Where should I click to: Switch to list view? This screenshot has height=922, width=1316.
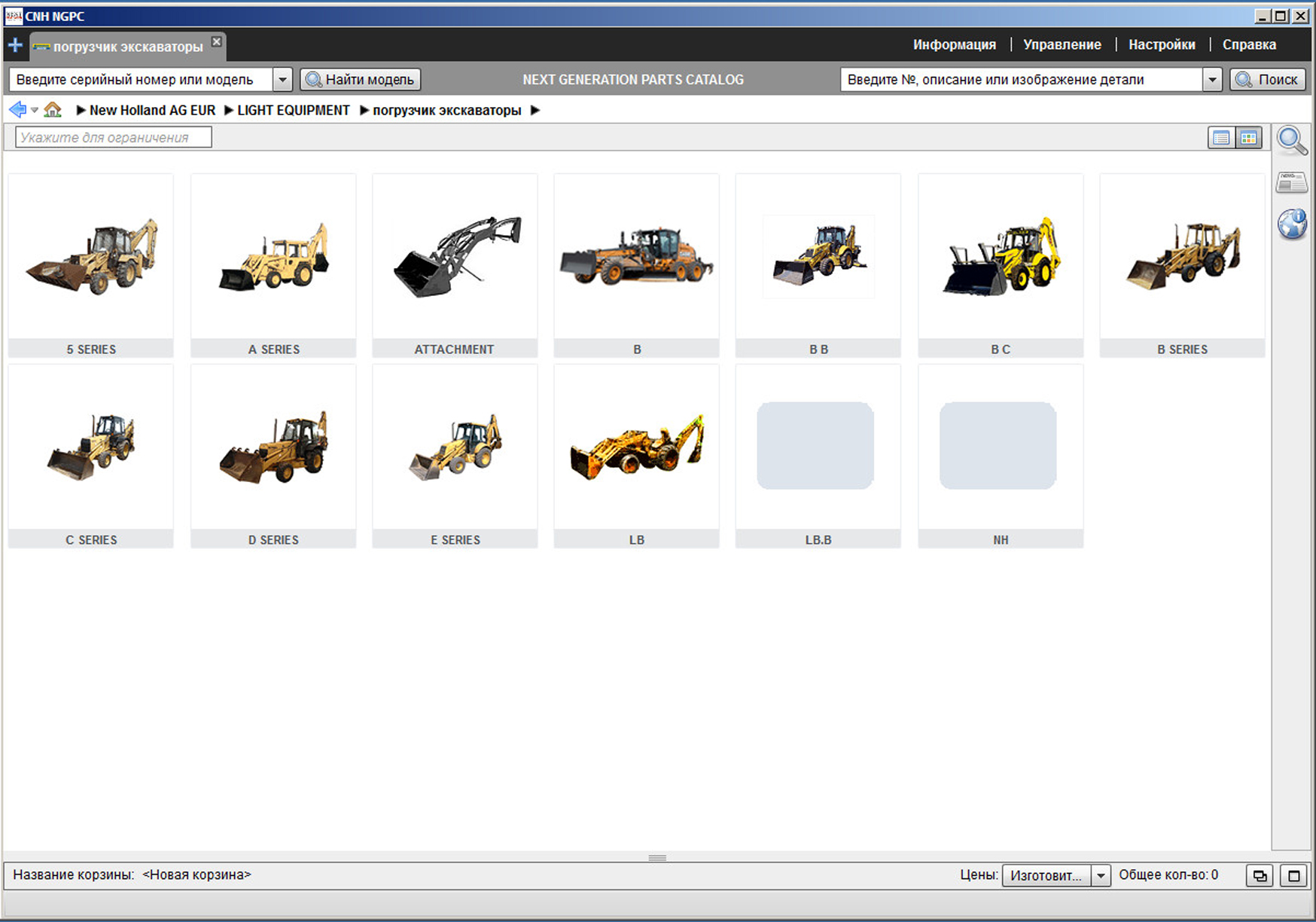pyautogui.click(x=1221, y=138)
